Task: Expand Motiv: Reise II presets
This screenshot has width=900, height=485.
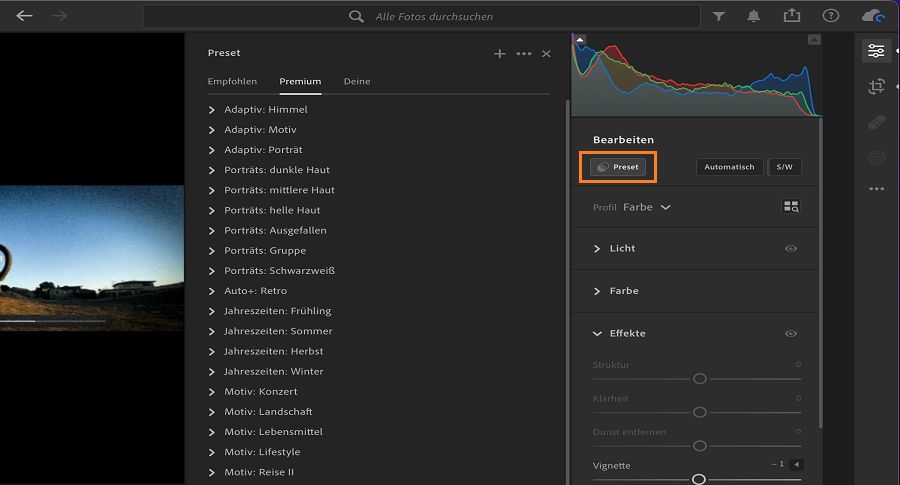Action: [x=211, y=472]
